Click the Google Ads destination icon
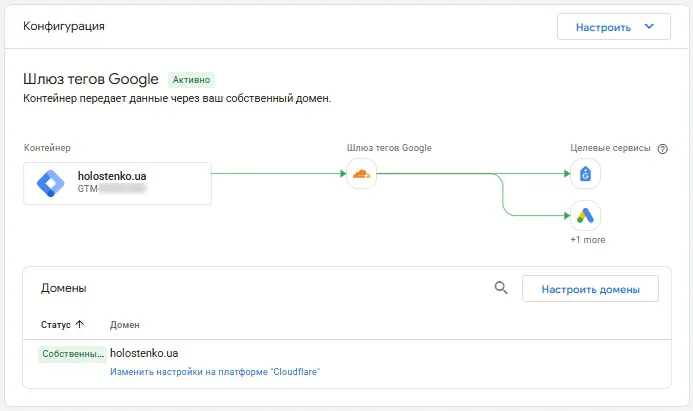693x411 pixels. (585, 216)
